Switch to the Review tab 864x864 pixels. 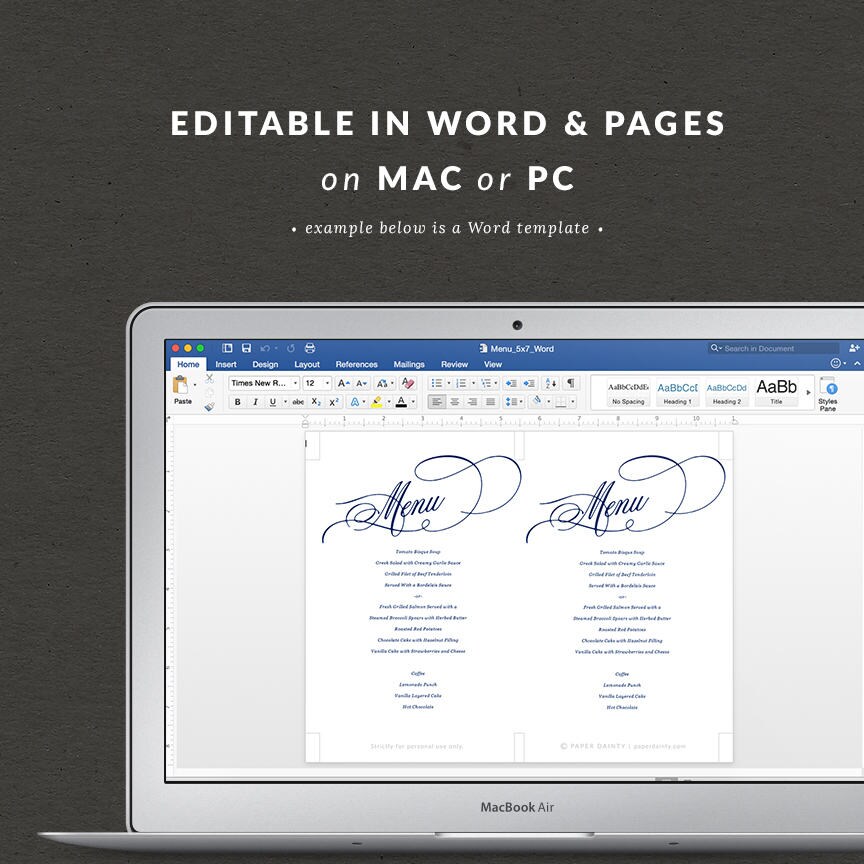click(x=454, y=364)
